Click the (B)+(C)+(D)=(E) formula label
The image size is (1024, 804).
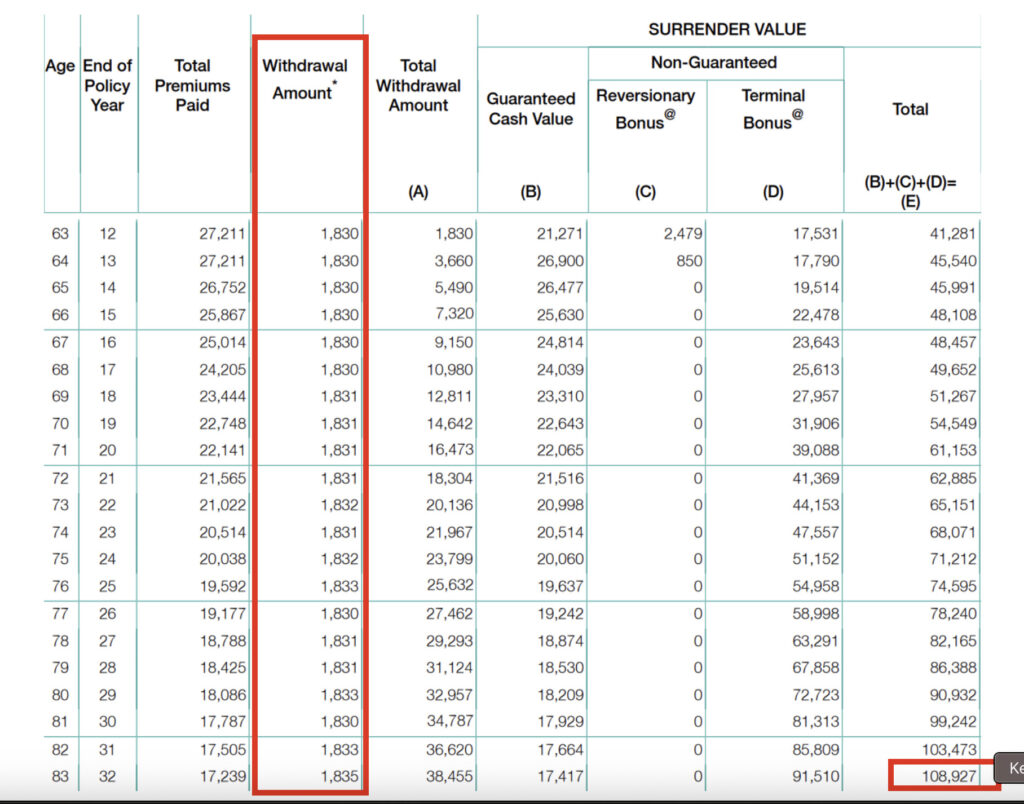pyautogui.click(x=910, y=192)
